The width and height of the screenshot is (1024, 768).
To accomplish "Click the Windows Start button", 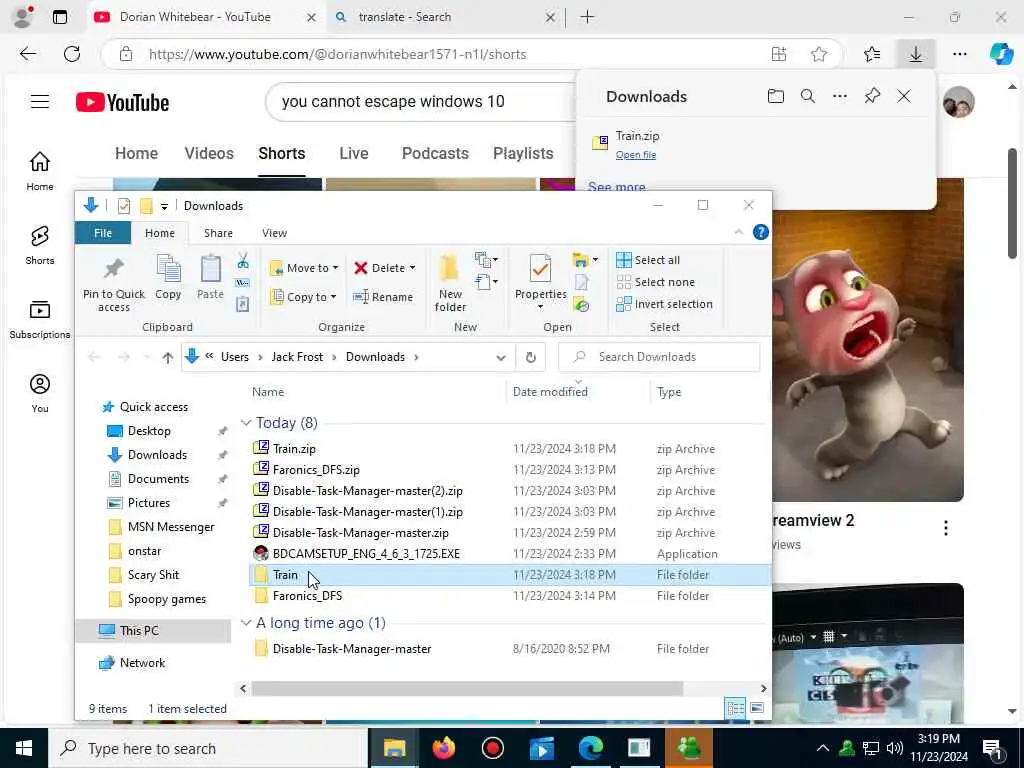I will (24, 748).
